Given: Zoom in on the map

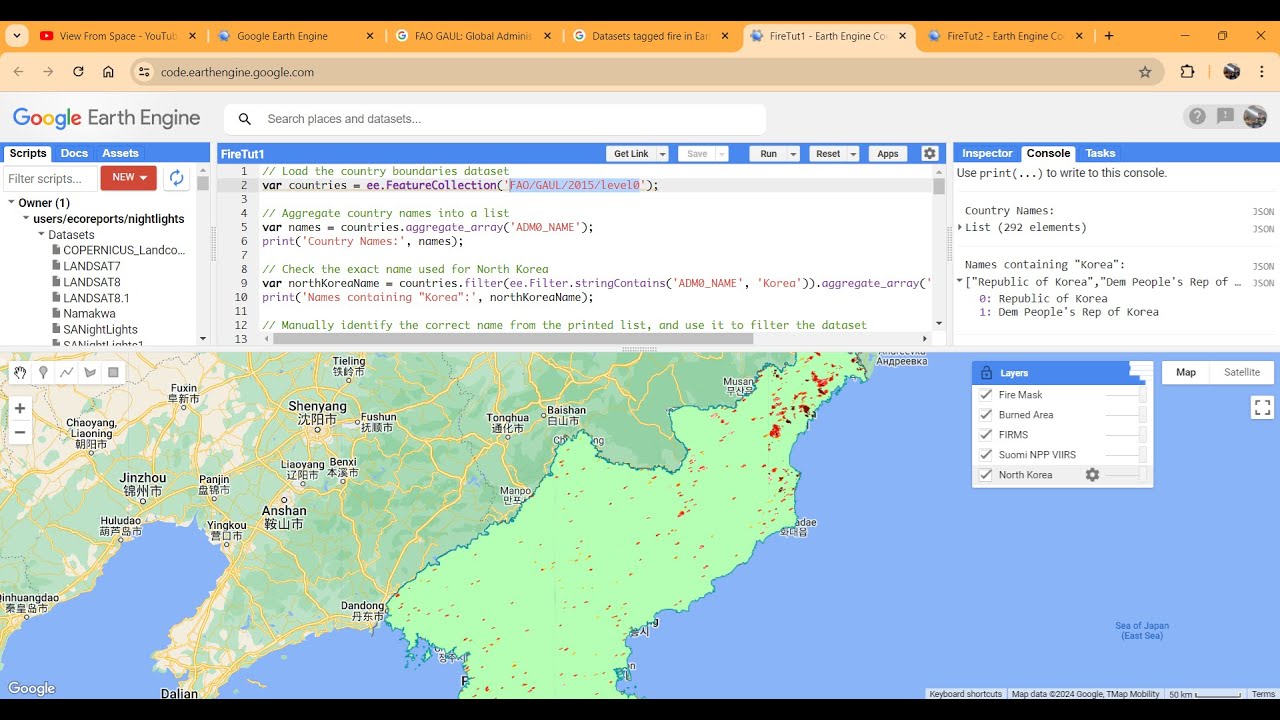Looking at the screenshot, I should 20,408.
